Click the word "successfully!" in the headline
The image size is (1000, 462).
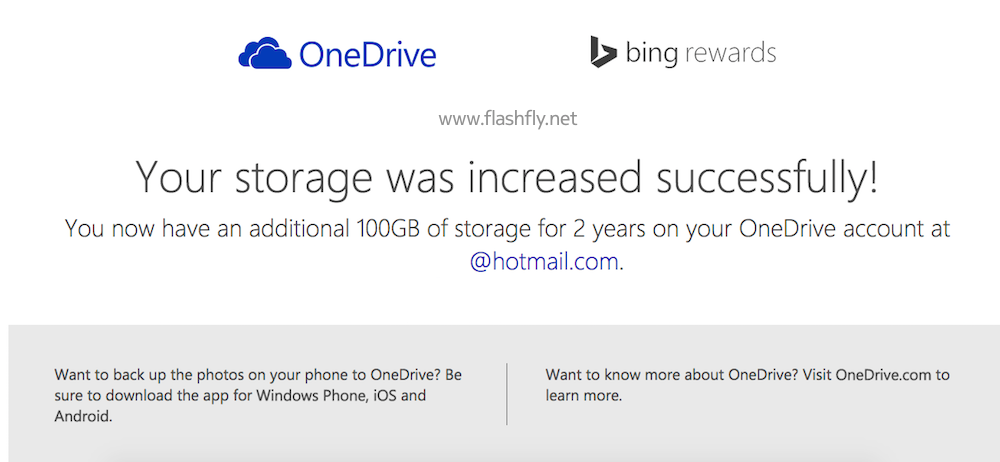coord(765,177)
